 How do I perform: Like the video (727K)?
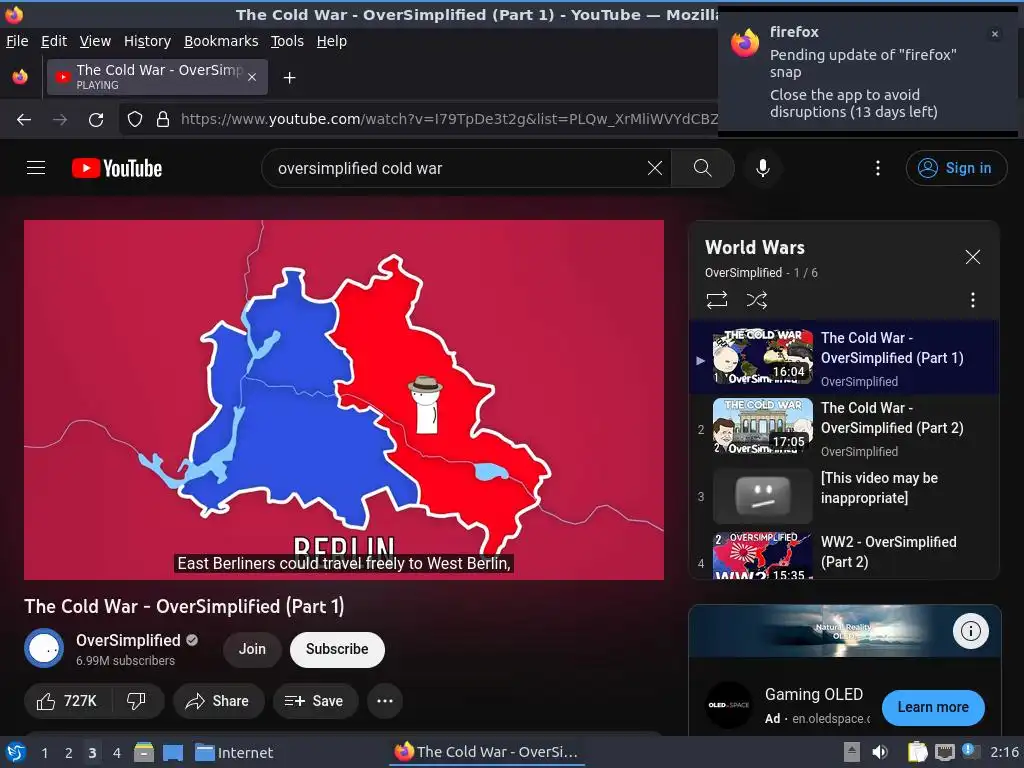tap(67, 701)
